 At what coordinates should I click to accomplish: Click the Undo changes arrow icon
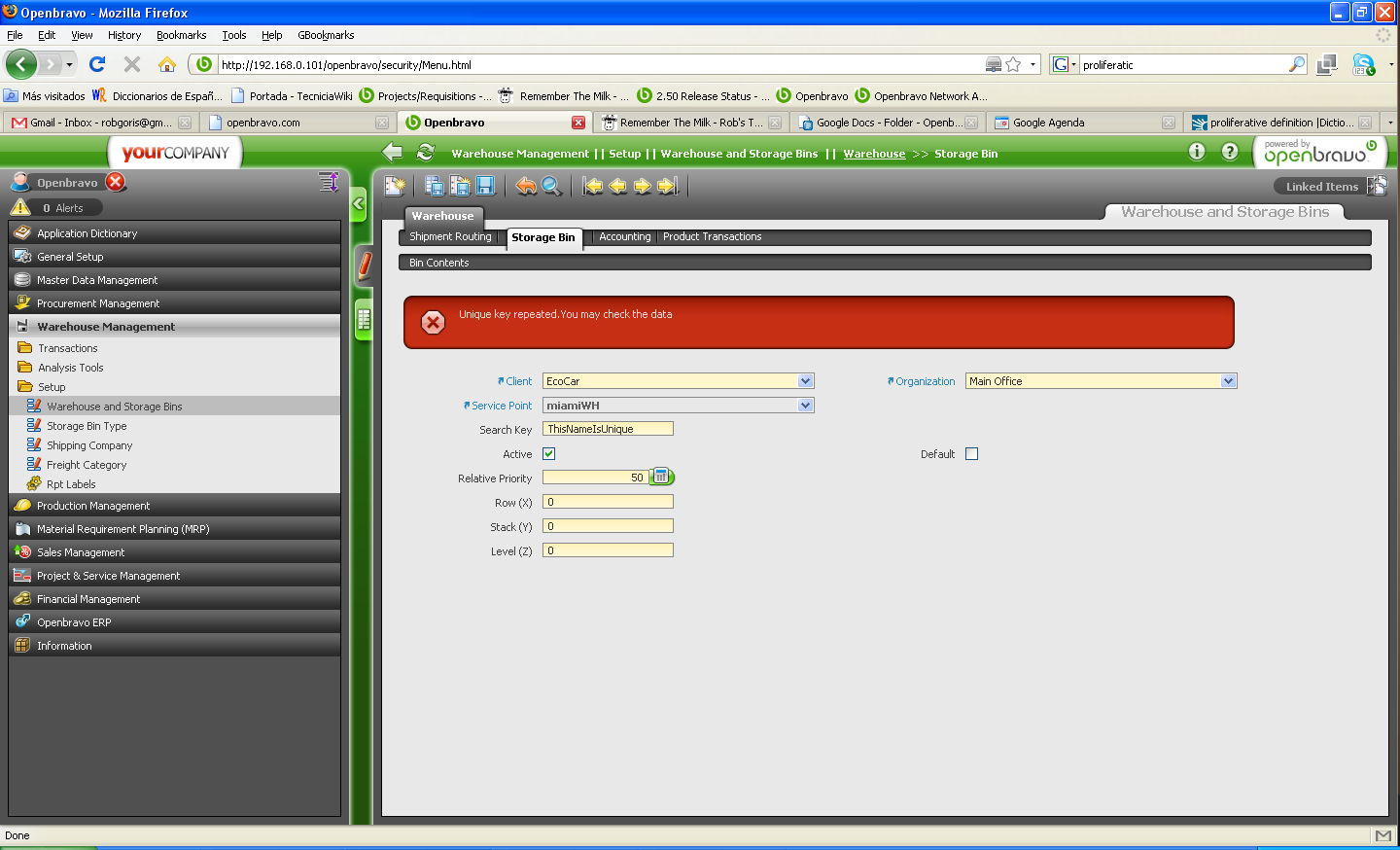[x=526, y=186]
